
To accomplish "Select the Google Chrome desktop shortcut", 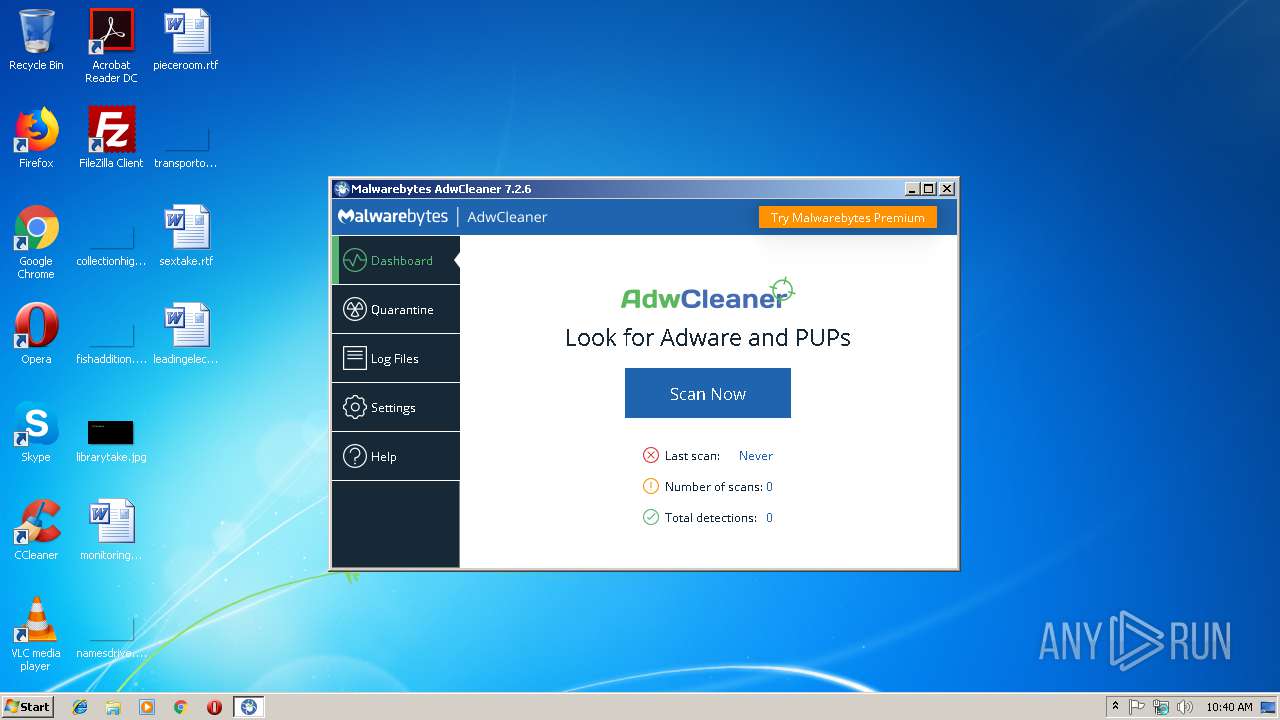I will (x=36, y=242).
